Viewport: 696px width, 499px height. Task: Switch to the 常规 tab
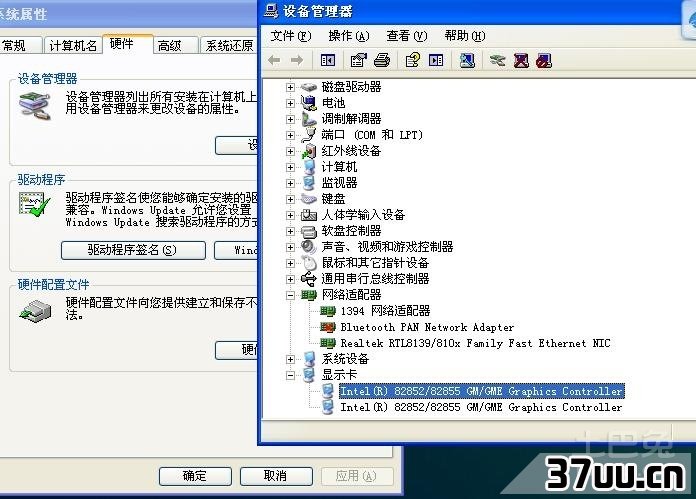pos(20,45)
